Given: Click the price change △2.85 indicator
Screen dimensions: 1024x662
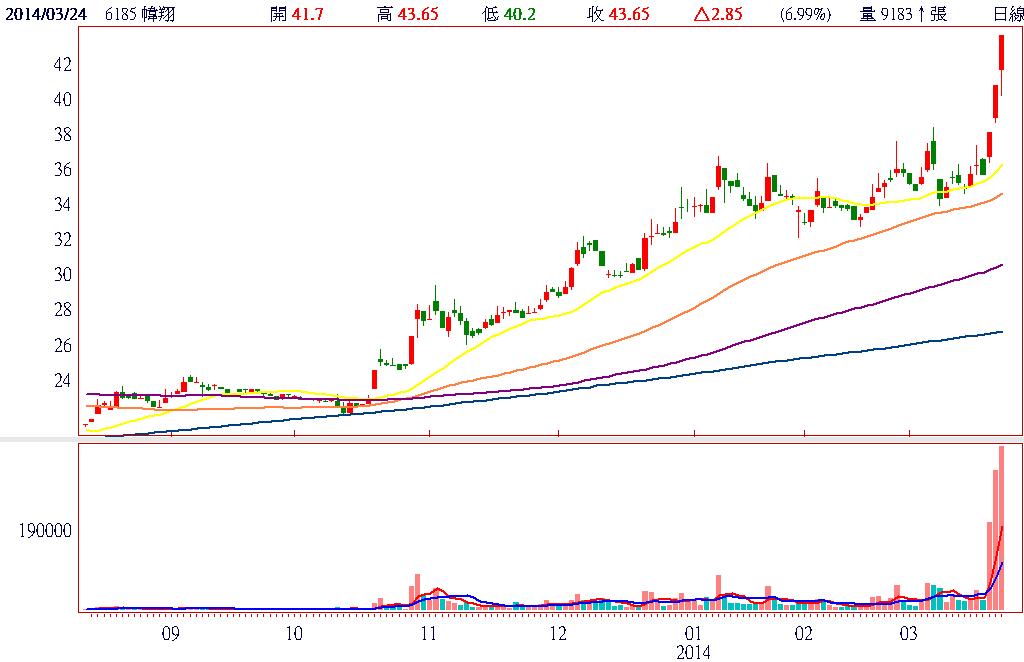Looking at the screenshot, I should coord(719,14).
